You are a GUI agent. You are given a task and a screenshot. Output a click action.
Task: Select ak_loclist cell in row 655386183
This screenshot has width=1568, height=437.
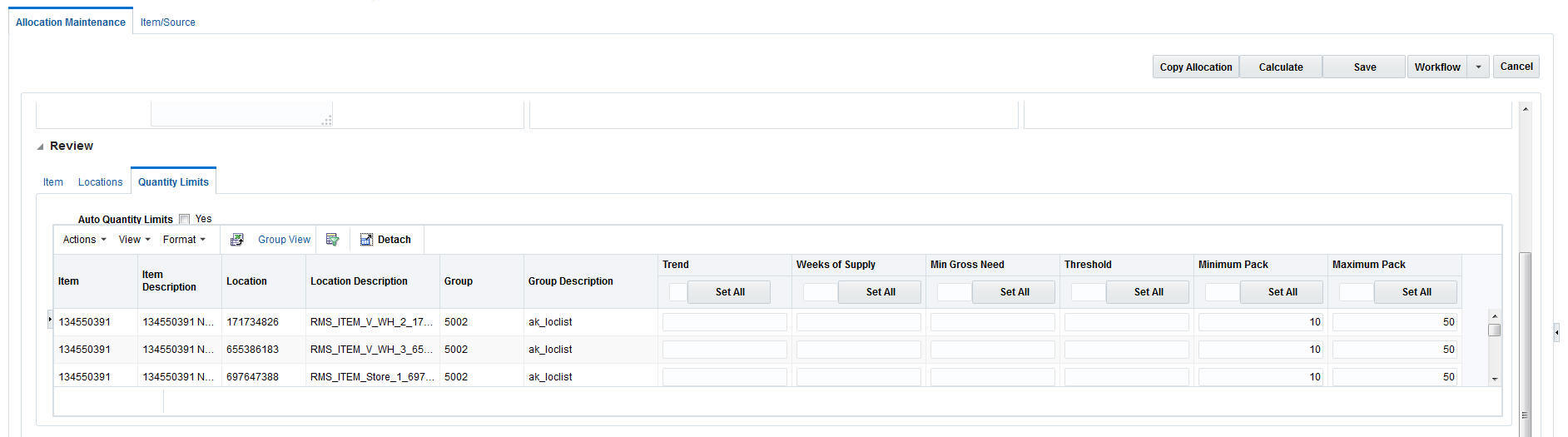click(x=591, y=350)
